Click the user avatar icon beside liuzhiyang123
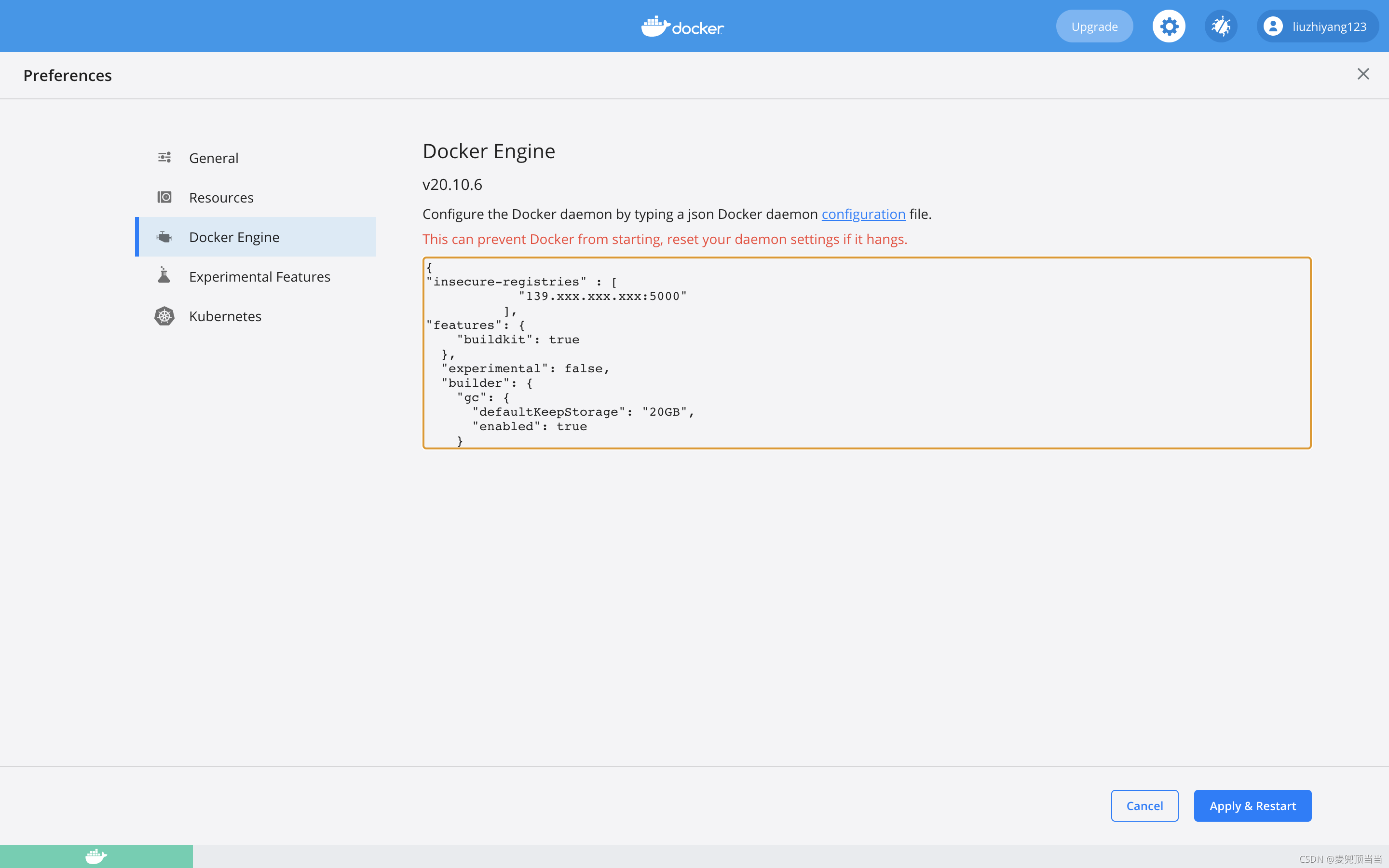 point(1273,27)
